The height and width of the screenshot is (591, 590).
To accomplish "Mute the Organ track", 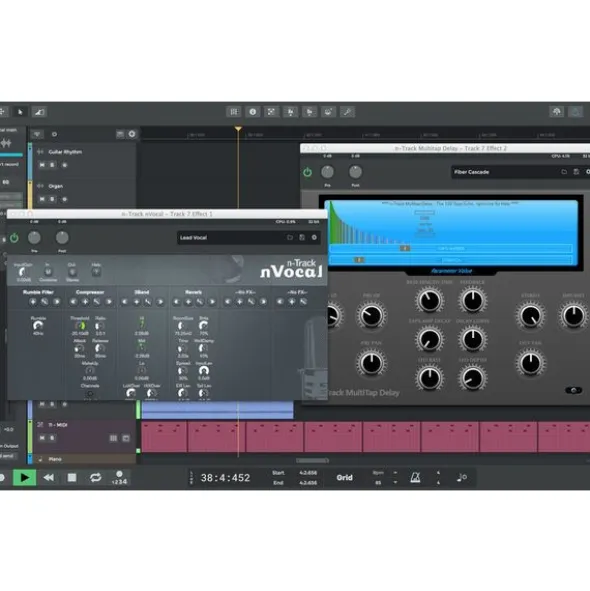I will coord(42,199).
